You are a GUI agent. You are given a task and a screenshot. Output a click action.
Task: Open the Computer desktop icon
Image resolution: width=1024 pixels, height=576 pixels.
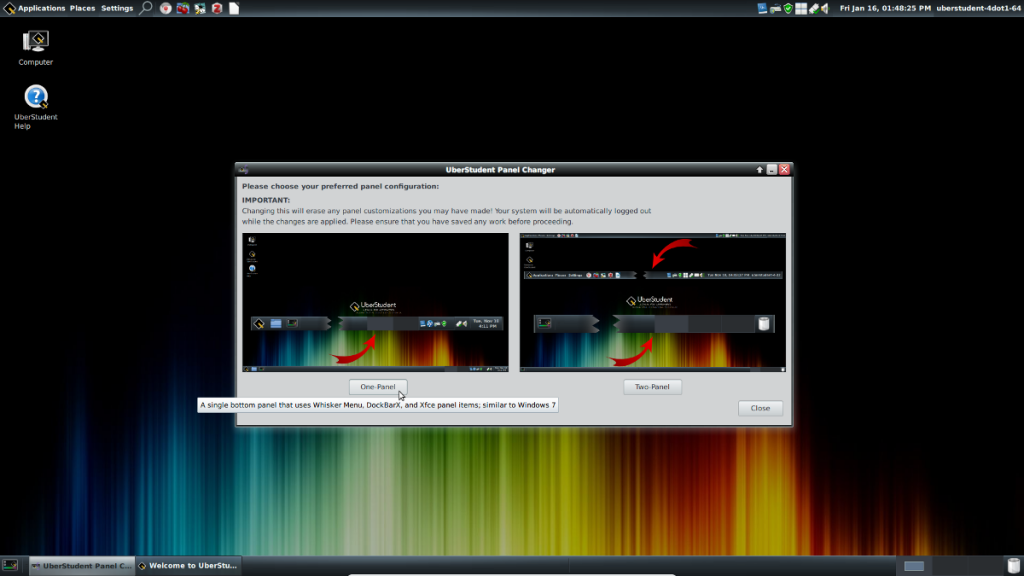pos(35,47)
